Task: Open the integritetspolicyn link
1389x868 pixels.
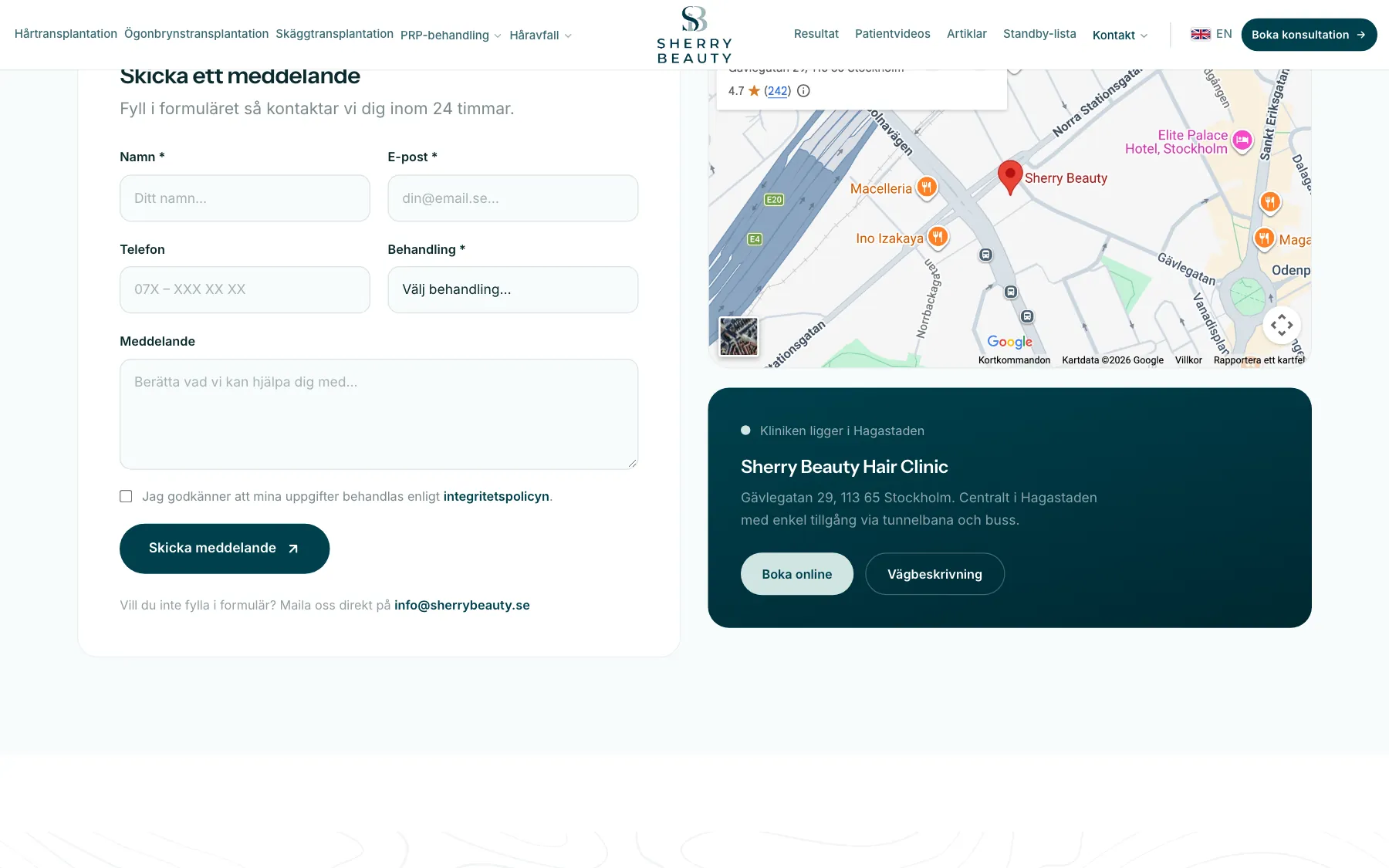Action: tap(496, 496)
